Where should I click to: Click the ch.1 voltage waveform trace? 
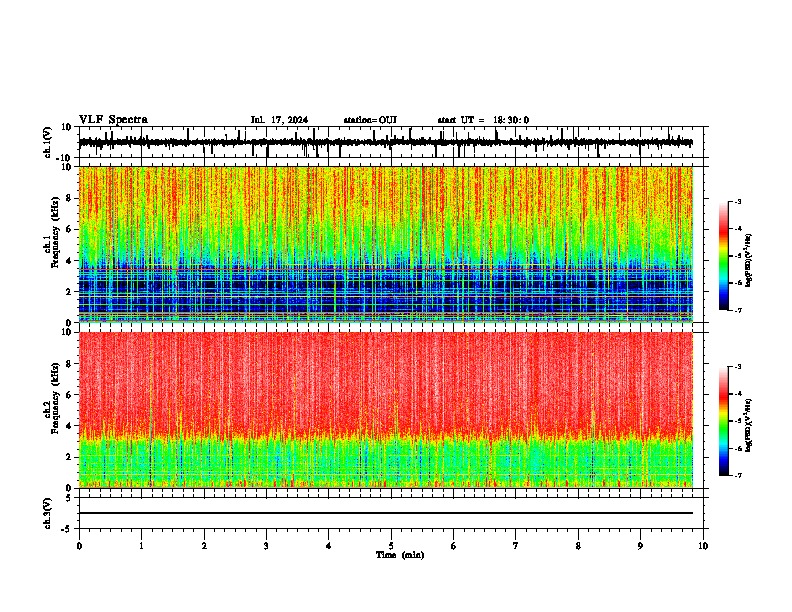pyautogui.click(x=385, y=142)
